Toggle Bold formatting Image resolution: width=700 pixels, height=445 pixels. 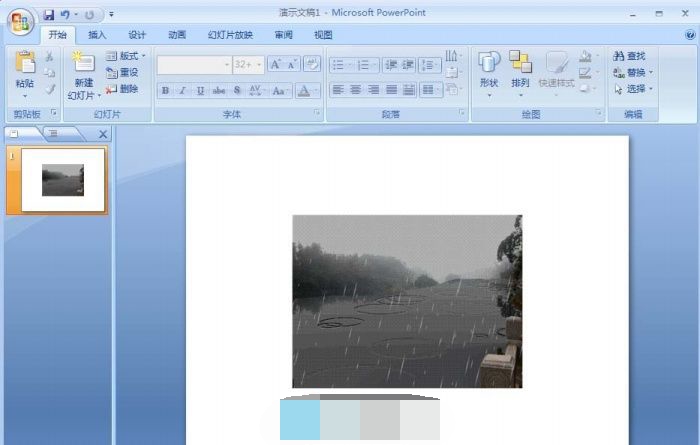(x=165, y=90)
